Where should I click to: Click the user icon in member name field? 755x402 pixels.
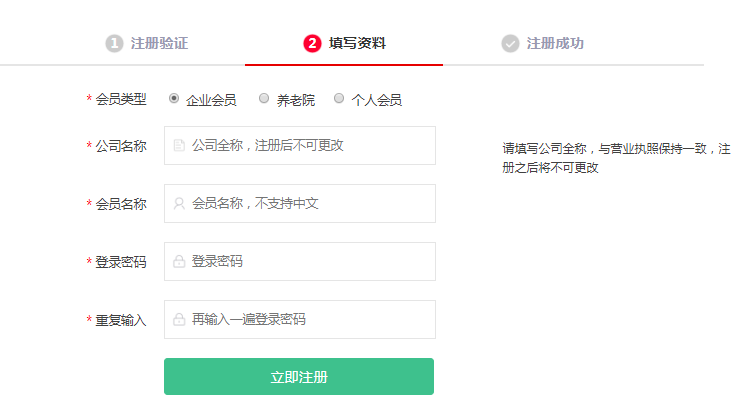pos(179,203)
